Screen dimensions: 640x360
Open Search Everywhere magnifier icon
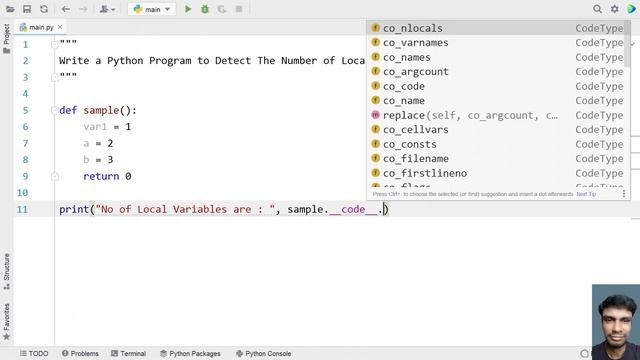[597, 9]
